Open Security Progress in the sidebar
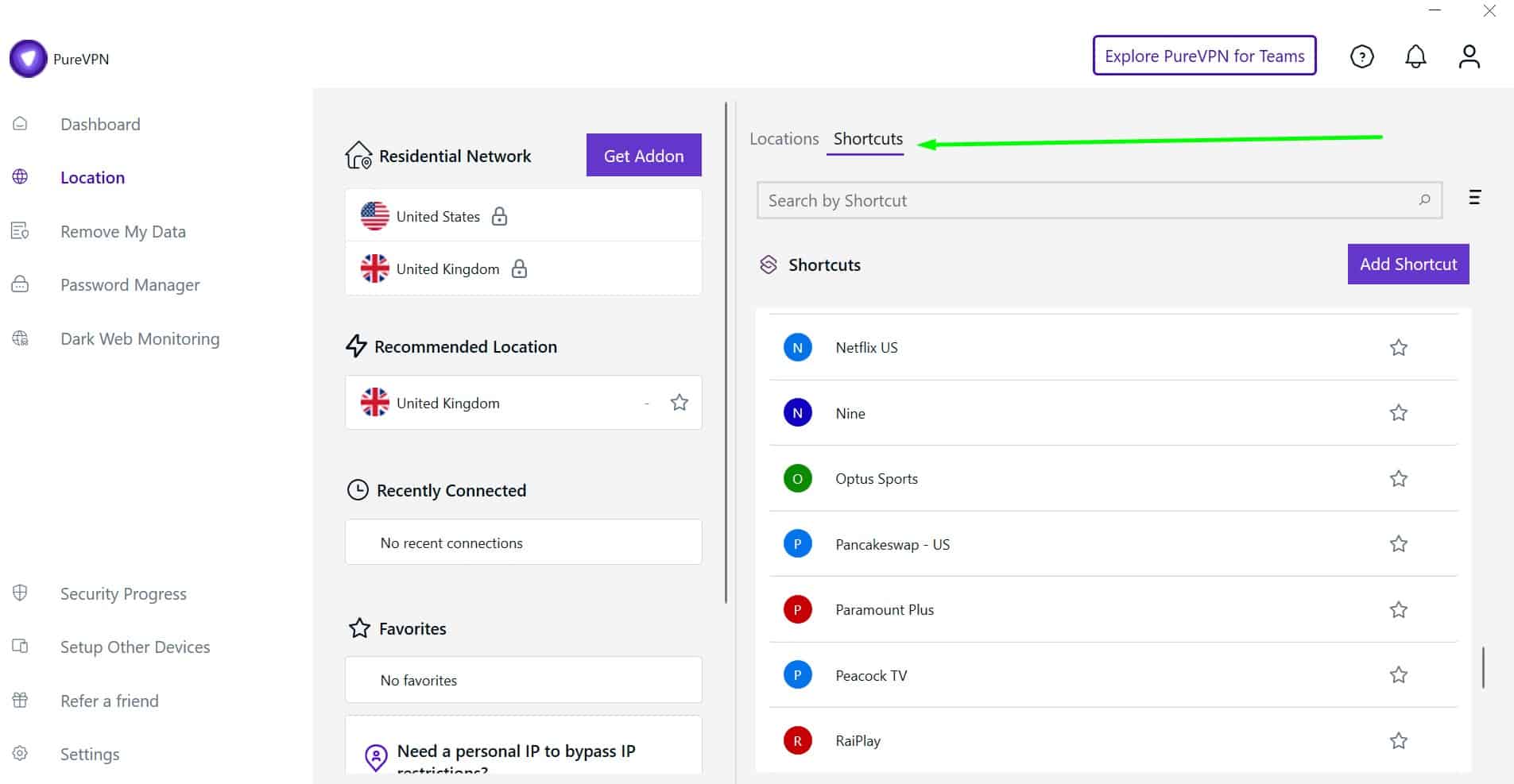 123,593
